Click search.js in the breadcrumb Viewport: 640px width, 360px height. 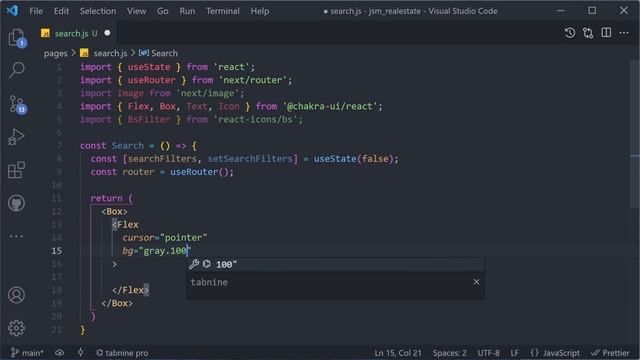(110, 53)
